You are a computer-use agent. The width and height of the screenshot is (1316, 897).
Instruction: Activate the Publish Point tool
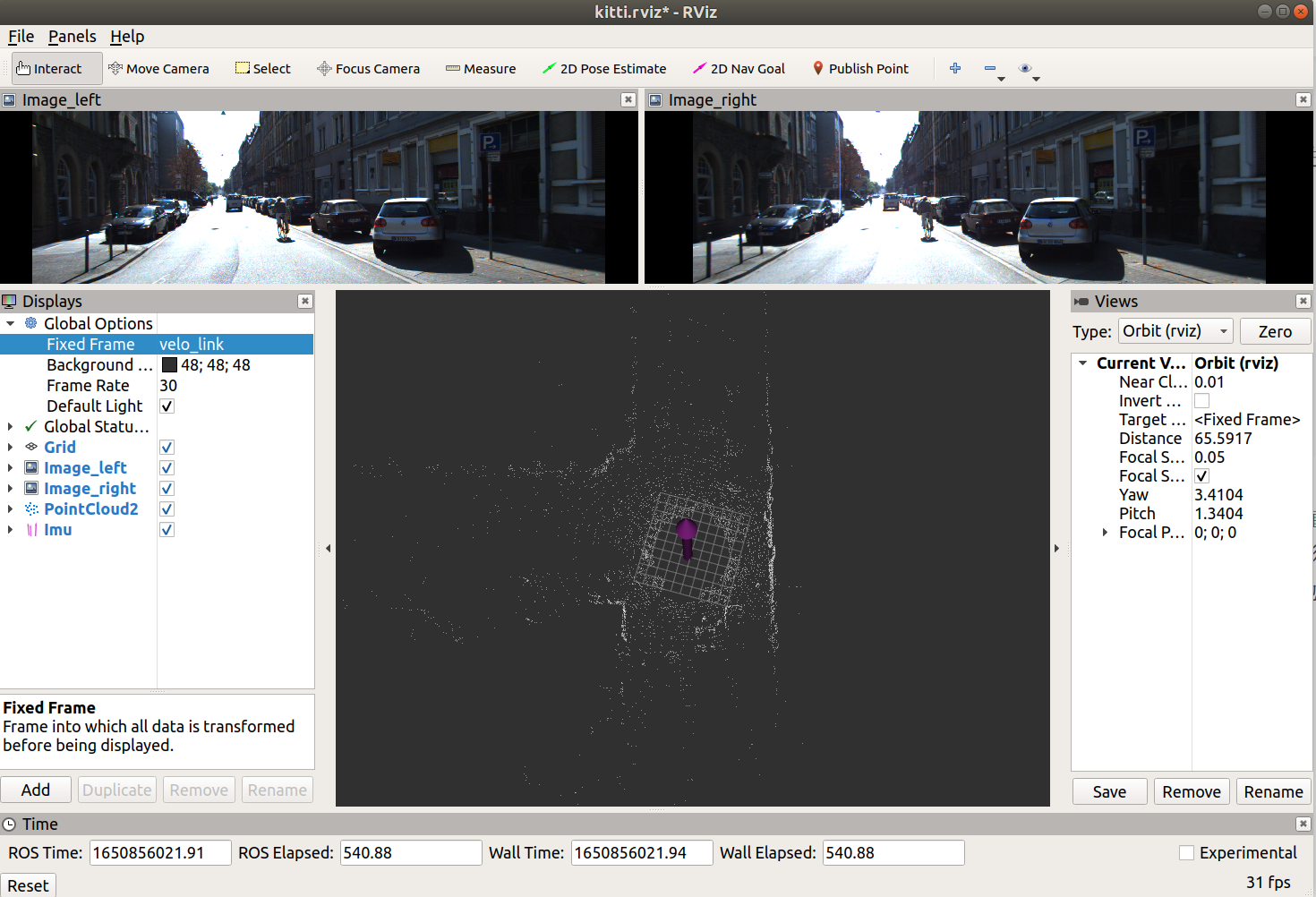[860, 69]
